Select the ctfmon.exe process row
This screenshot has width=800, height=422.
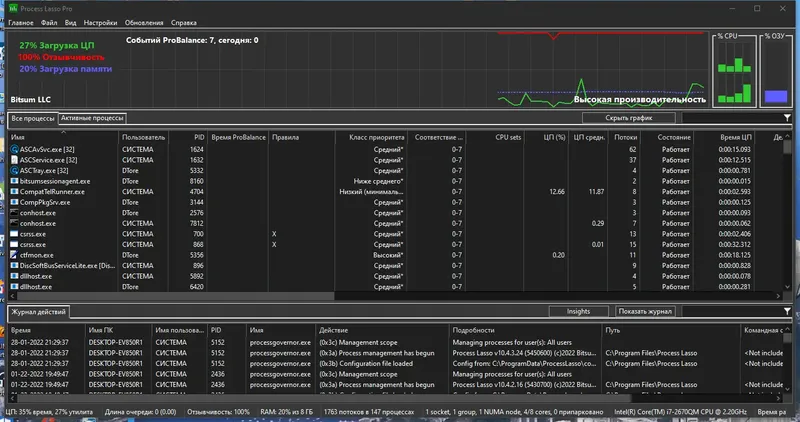pyautogui.click(x=395, y=255)
